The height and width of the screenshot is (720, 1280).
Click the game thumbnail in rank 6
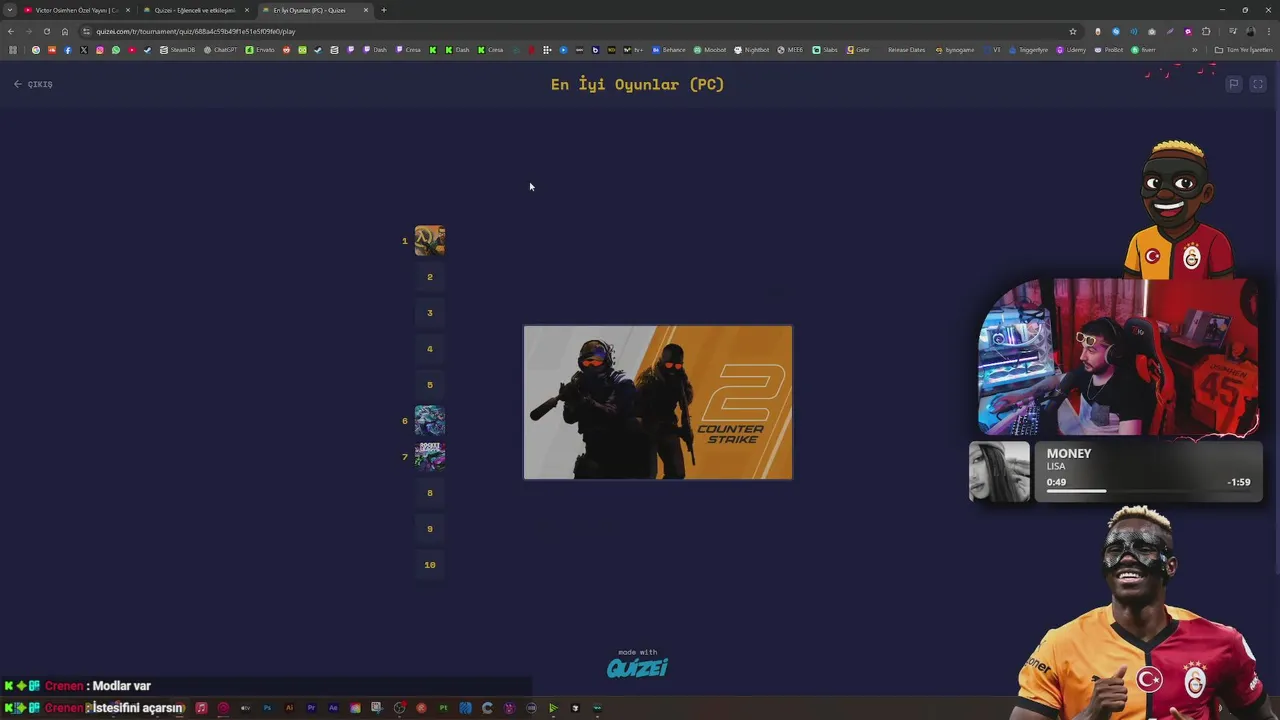tap(430, 421)
